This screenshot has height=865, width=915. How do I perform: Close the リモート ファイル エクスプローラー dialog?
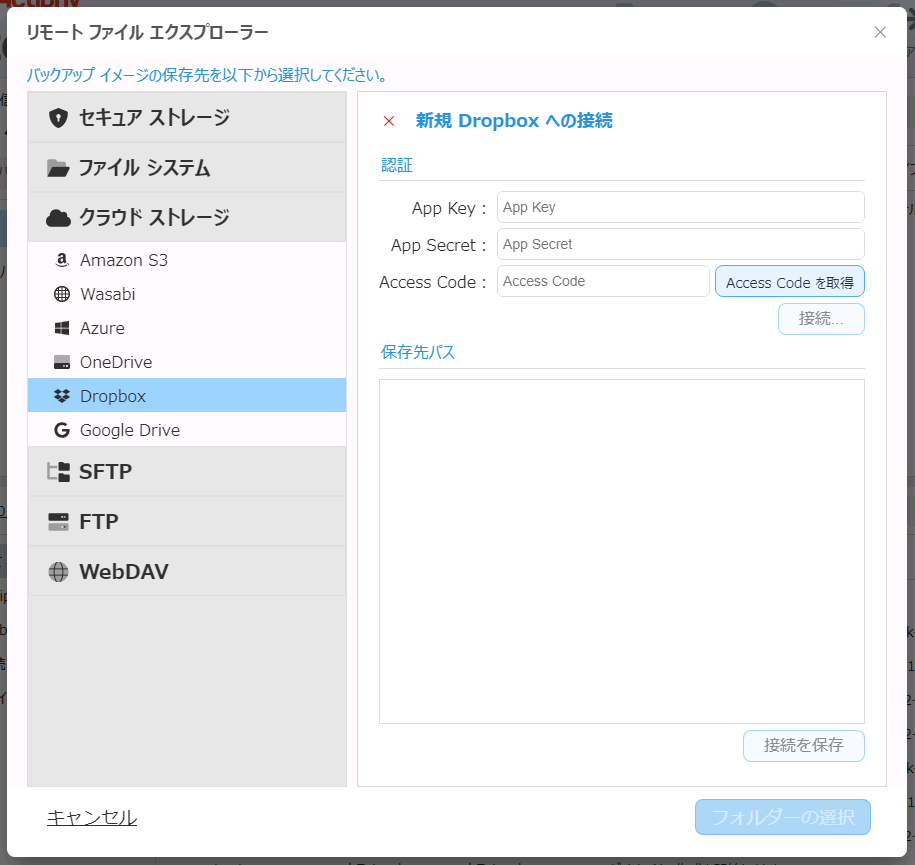click(x=880, y=32)
